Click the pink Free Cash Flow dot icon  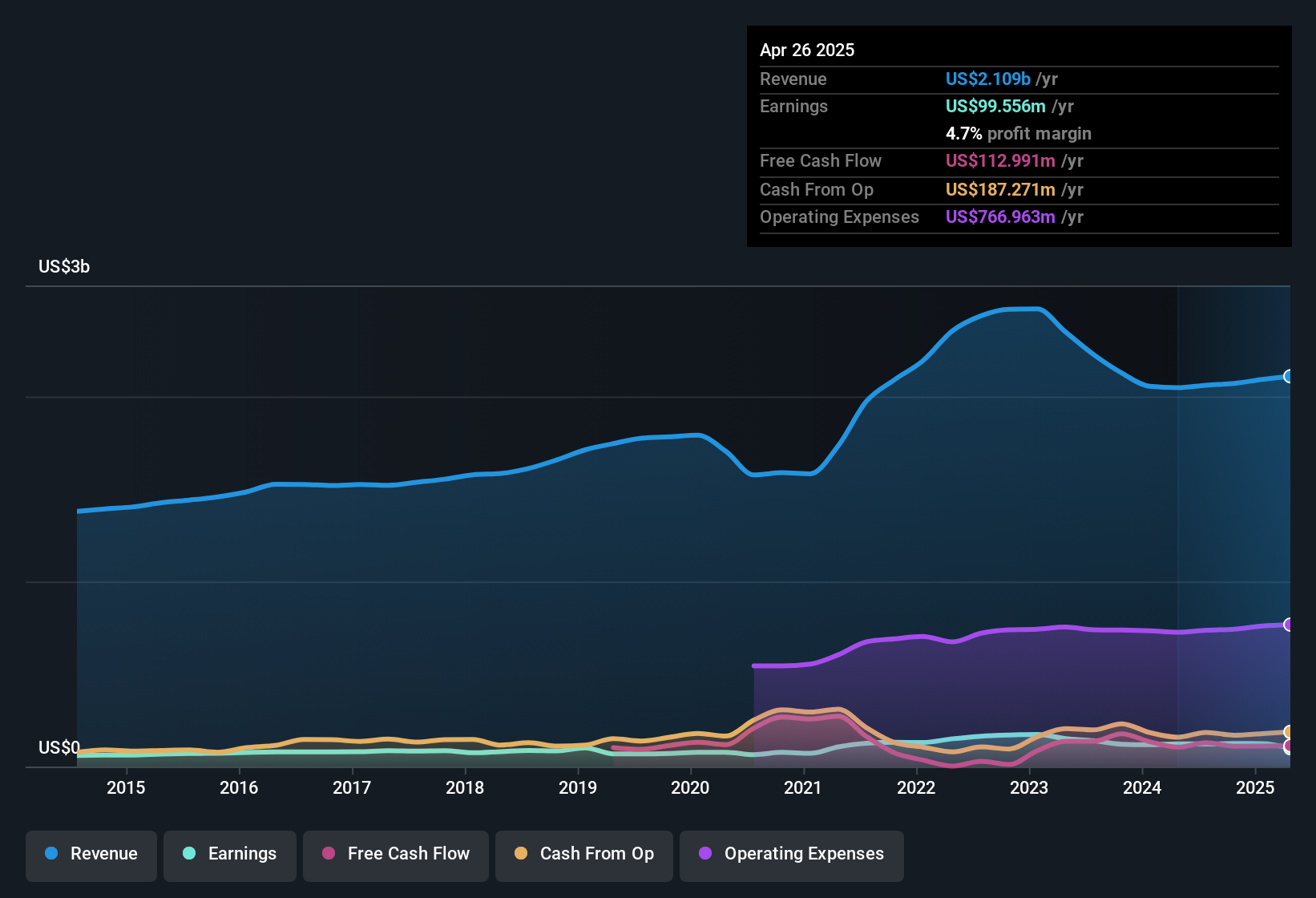(x=328, y=854)
